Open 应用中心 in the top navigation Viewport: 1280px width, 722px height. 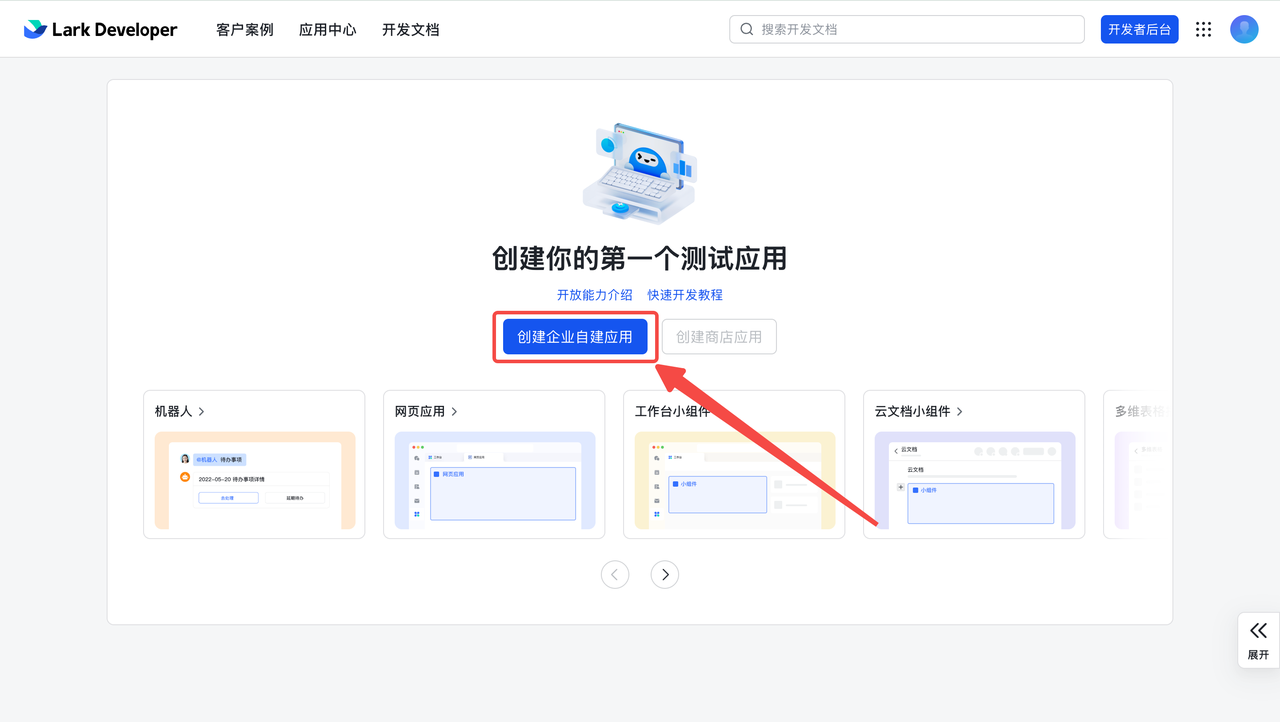pos(328,30)
